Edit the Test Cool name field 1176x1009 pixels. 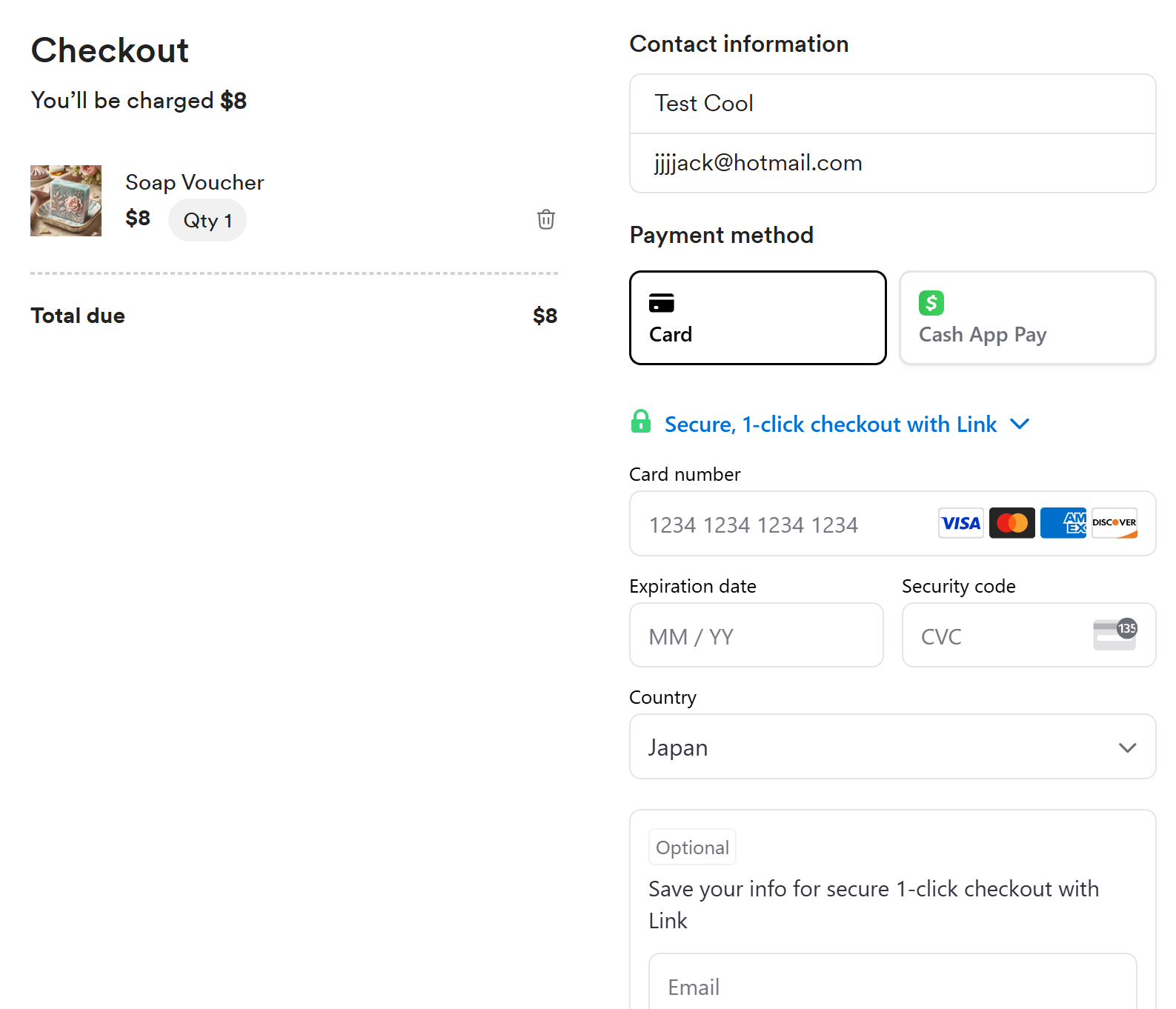click(x=892, y=104)
